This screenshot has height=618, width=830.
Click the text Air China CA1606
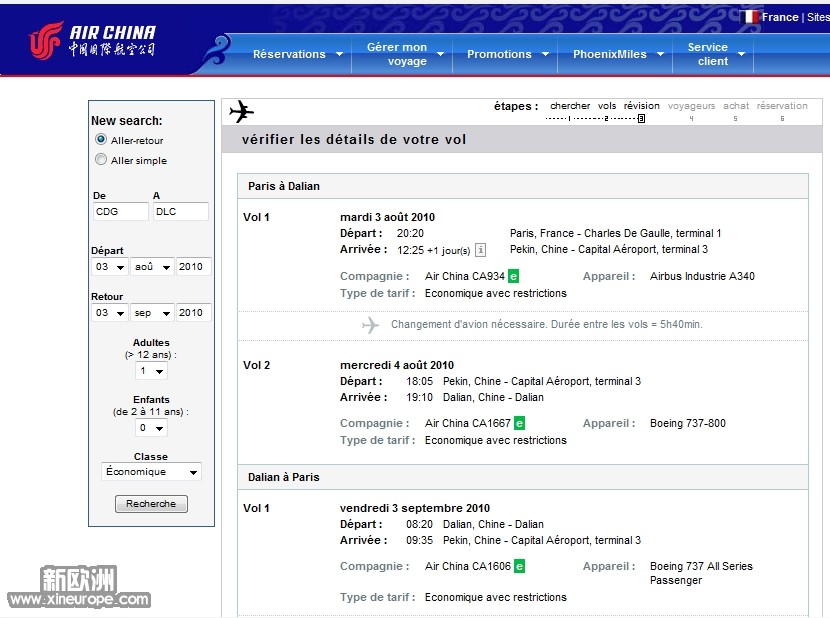468,566
